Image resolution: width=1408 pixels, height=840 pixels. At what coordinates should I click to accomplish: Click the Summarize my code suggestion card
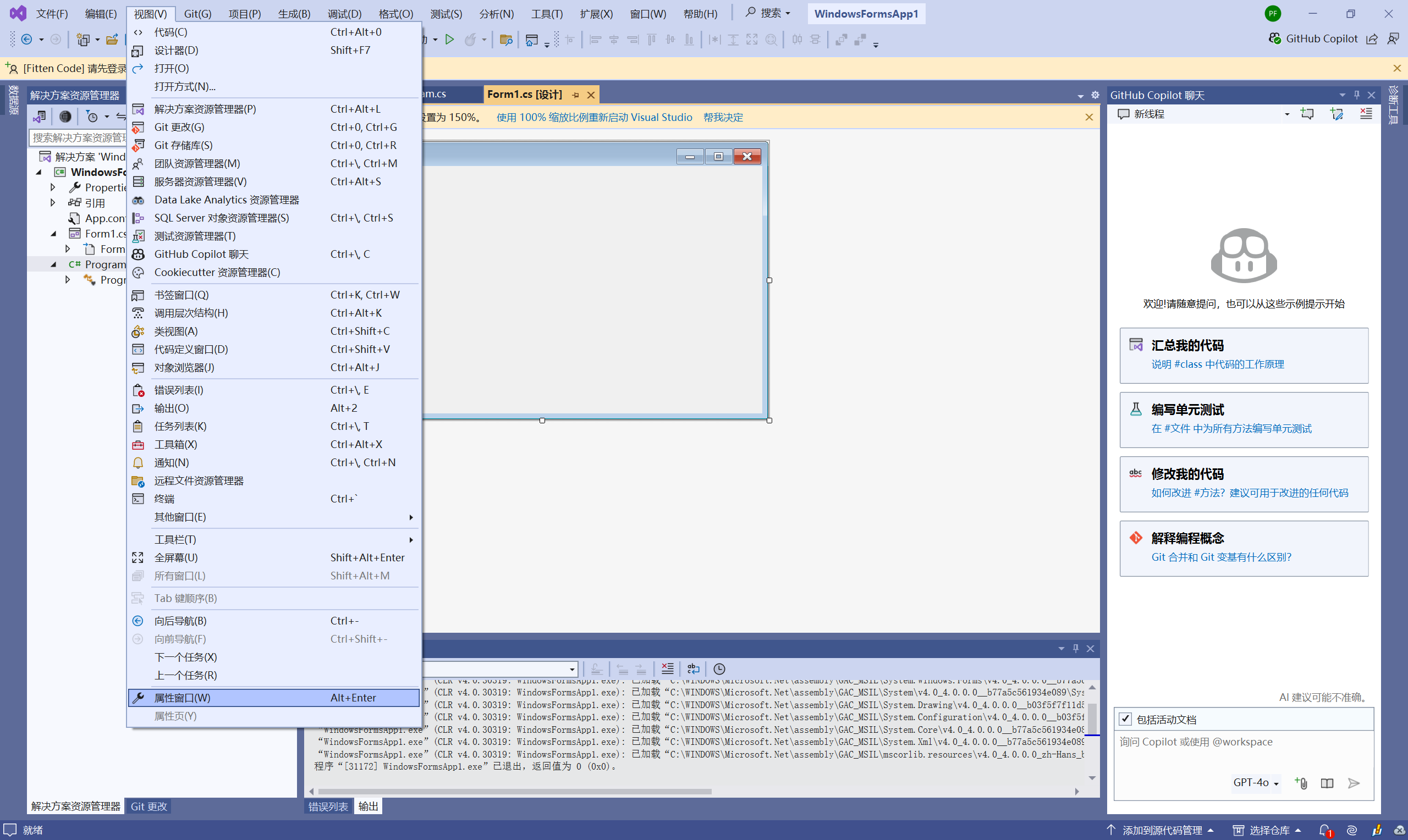(x=1244, y=355)
